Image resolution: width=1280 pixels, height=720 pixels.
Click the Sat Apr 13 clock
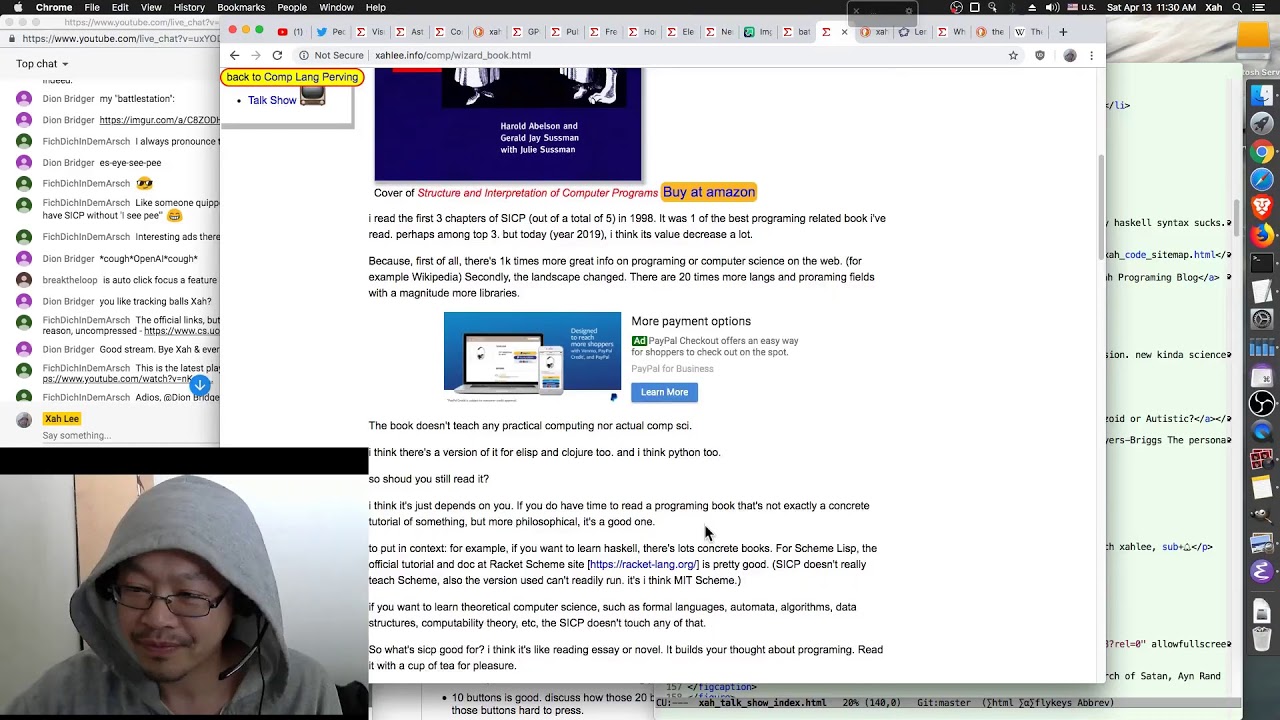(1154, 8)
